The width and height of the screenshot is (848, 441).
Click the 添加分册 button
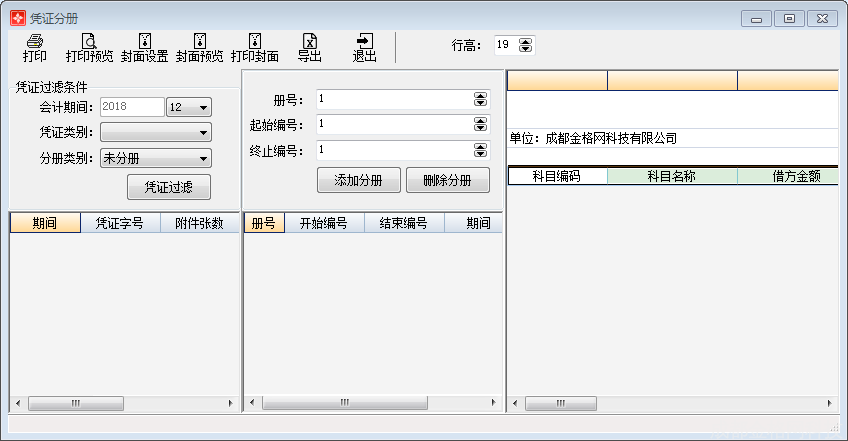coord(359,180)
